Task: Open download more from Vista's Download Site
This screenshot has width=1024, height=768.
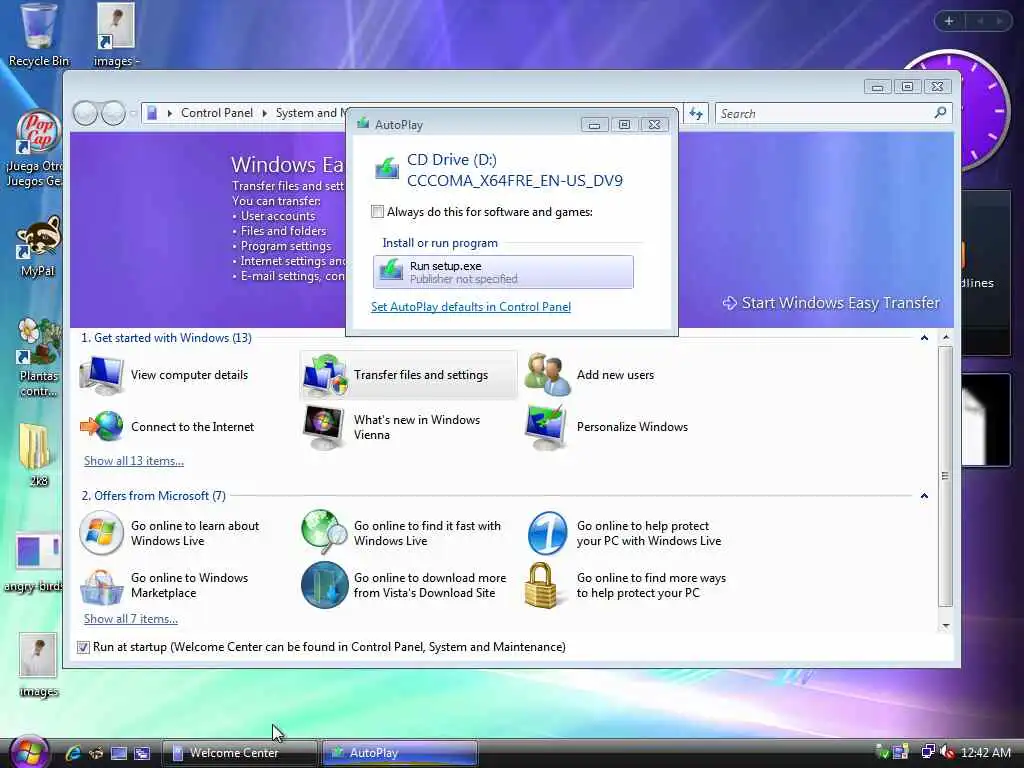Action: pos(404,585)
